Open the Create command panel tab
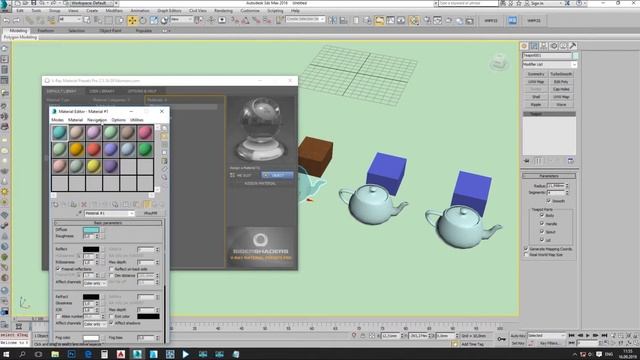640x360 pixels. [x=524, y=46]
